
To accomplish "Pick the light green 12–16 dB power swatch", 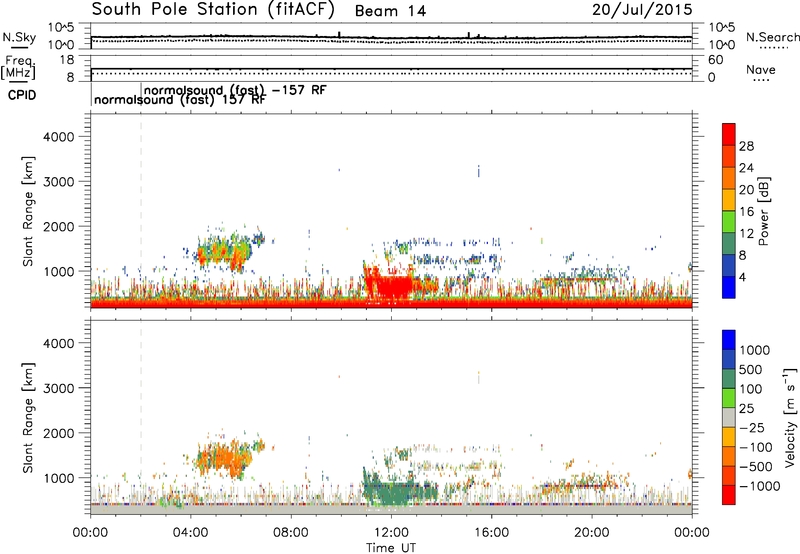I will [729, 221].
